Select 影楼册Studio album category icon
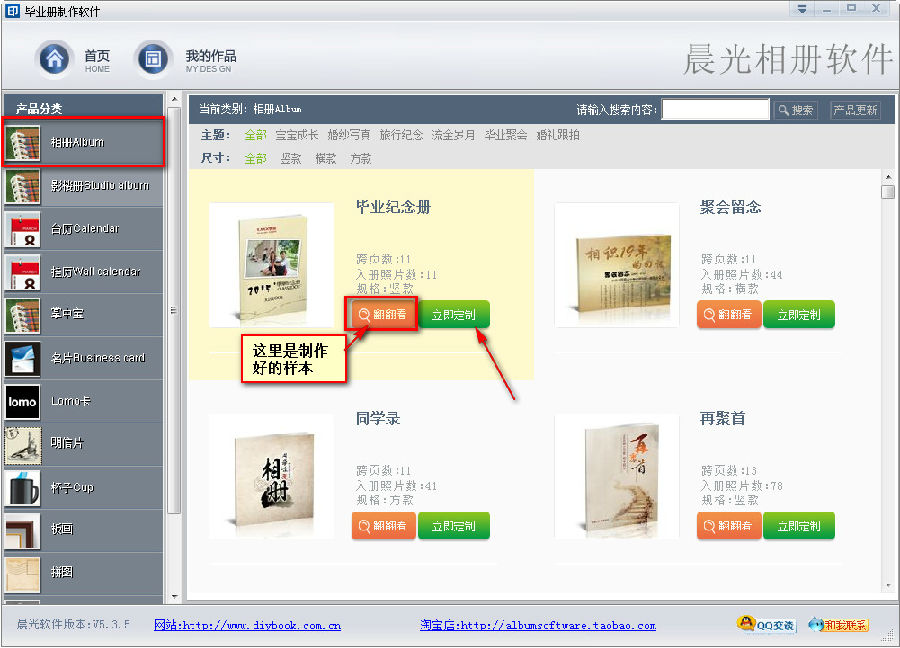The image size is (900, 648). (x=23, y=186)
